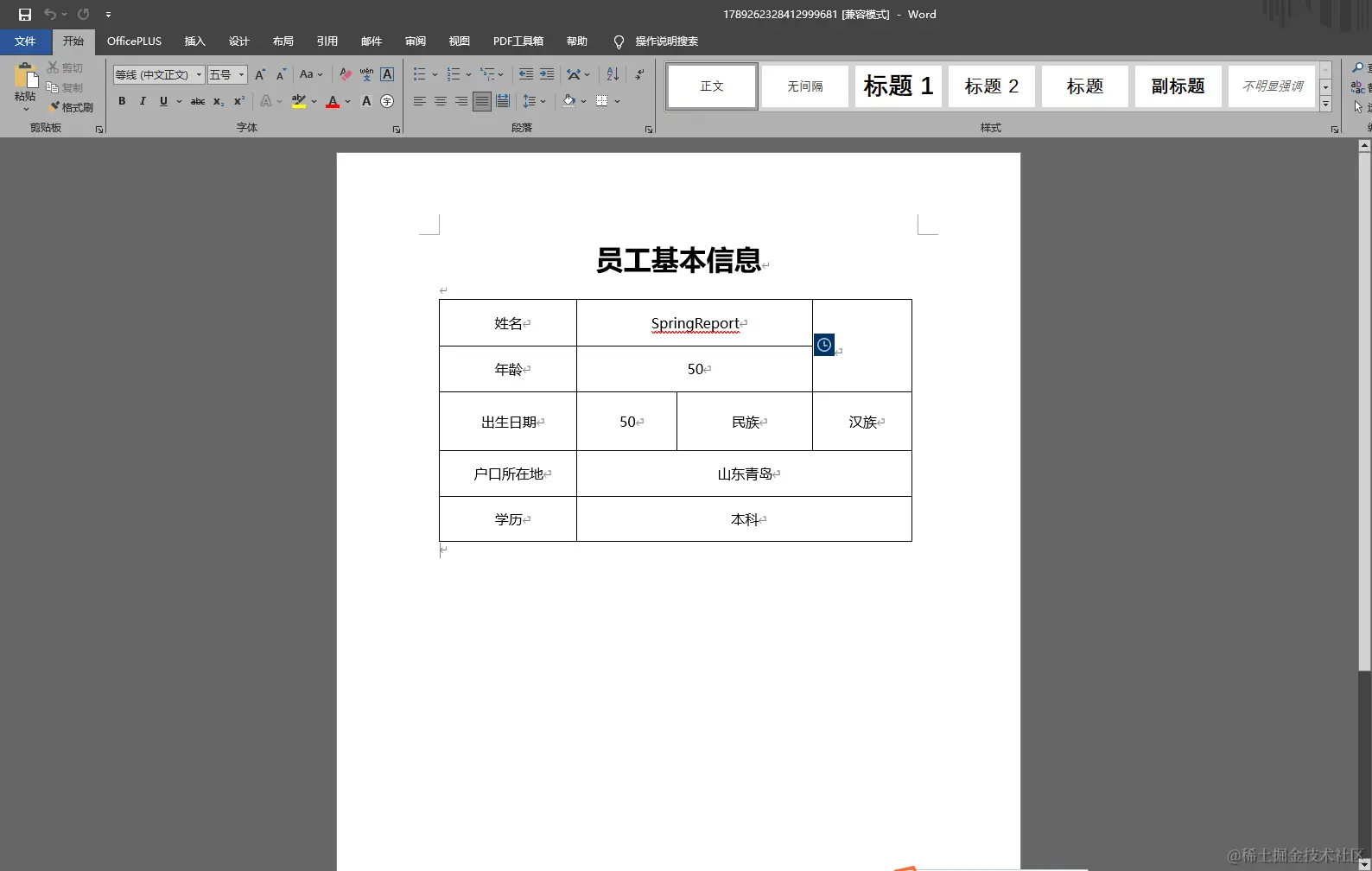1372x871 pixels.
Task: Open the font name combo box
Action: [159, 74]
